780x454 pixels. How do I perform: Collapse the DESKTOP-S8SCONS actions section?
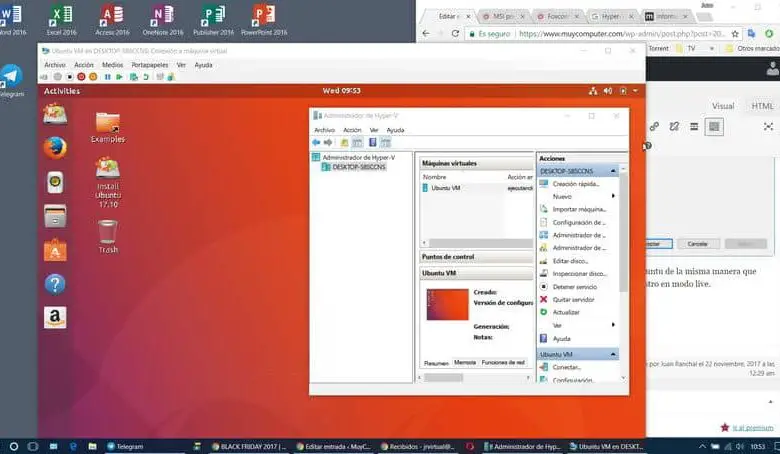(x=613, y=171)
